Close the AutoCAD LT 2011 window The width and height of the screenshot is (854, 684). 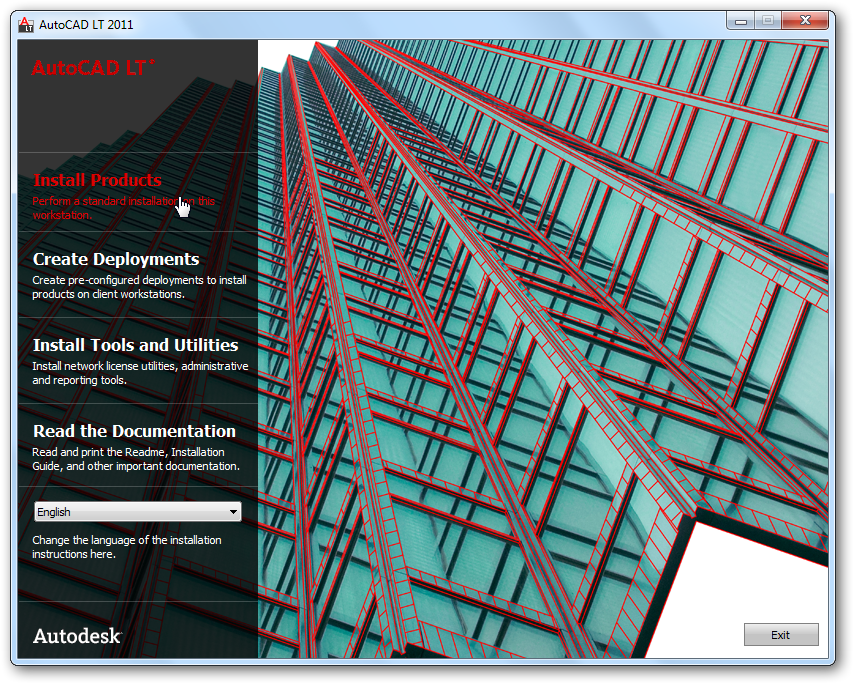[x=805, y=21]
